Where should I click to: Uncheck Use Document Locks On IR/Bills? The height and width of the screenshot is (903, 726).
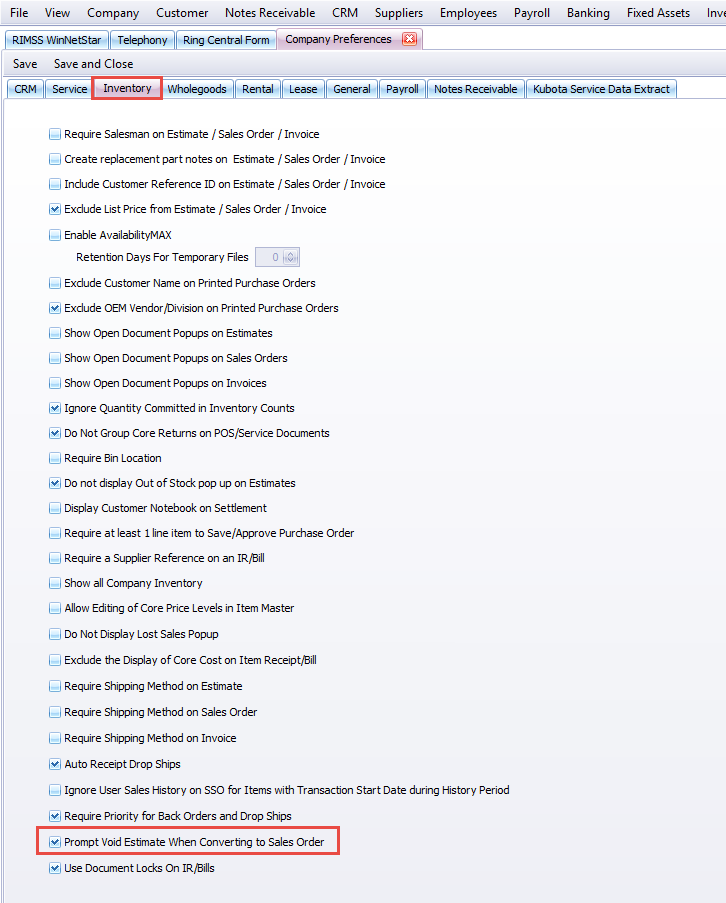pos(55,868)
